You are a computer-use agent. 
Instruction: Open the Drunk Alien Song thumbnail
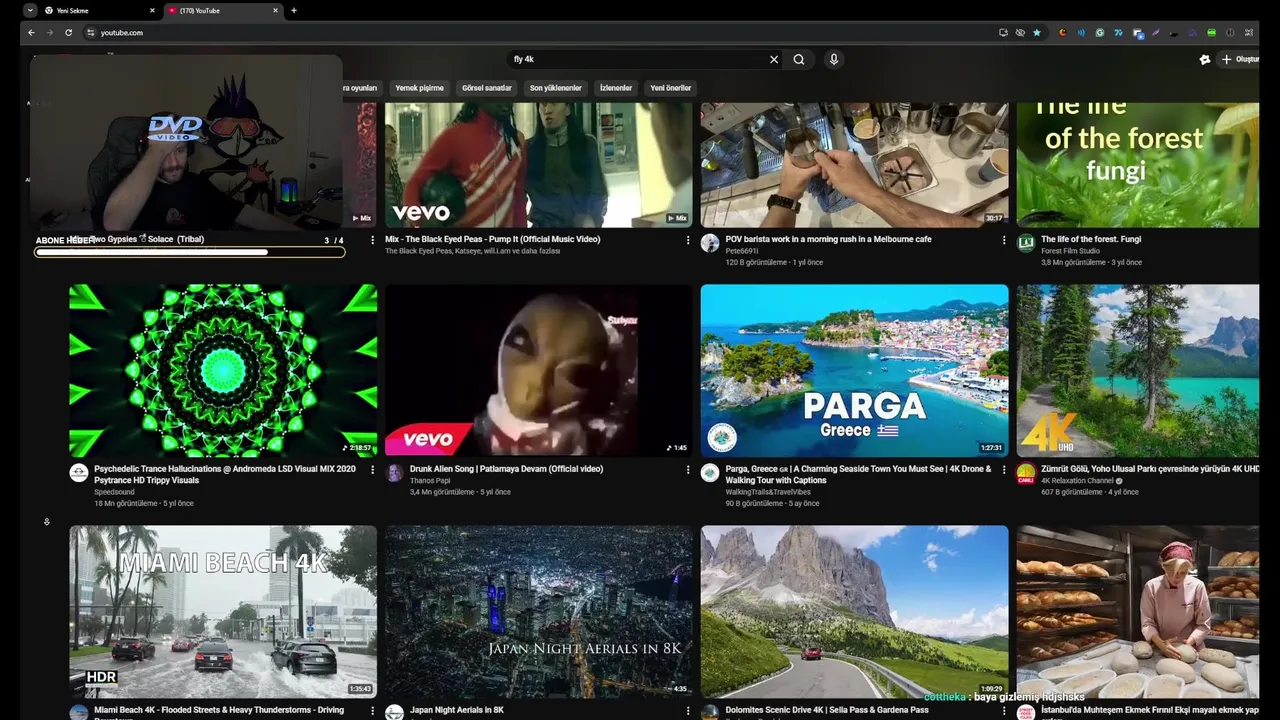[x=538, y=370]
